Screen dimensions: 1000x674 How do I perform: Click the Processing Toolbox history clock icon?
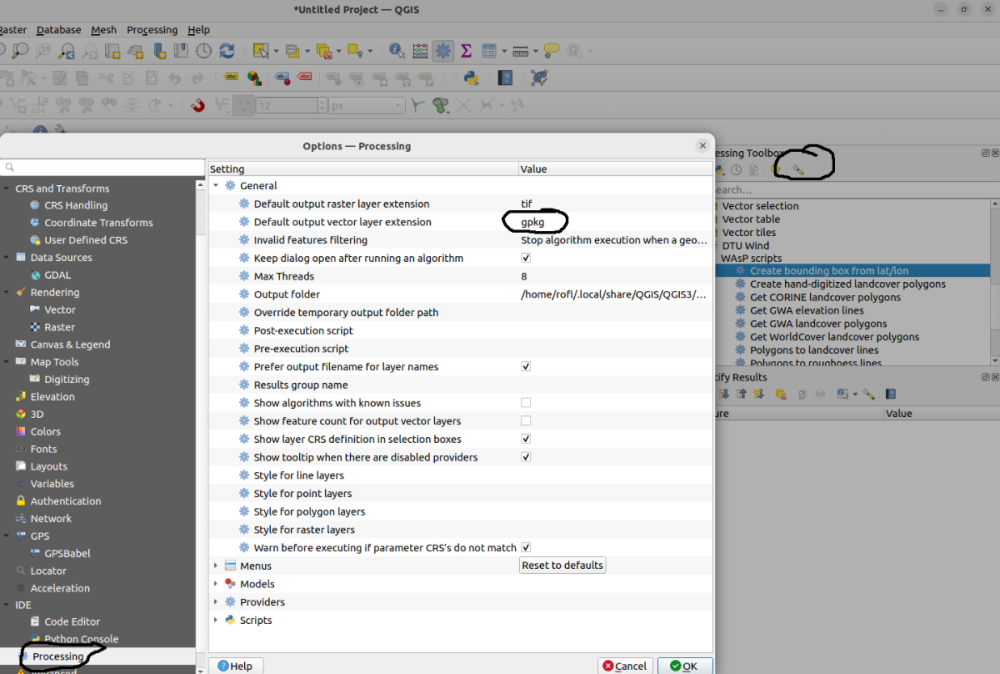pyautogui.click(x=736, y=170)
